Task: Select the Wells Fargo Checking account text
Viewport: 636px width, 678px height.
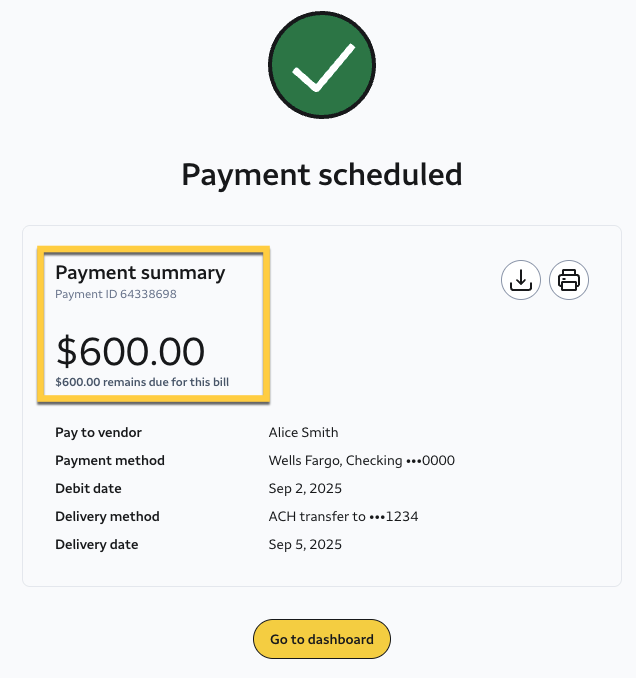Action: [x=362, y=461]
